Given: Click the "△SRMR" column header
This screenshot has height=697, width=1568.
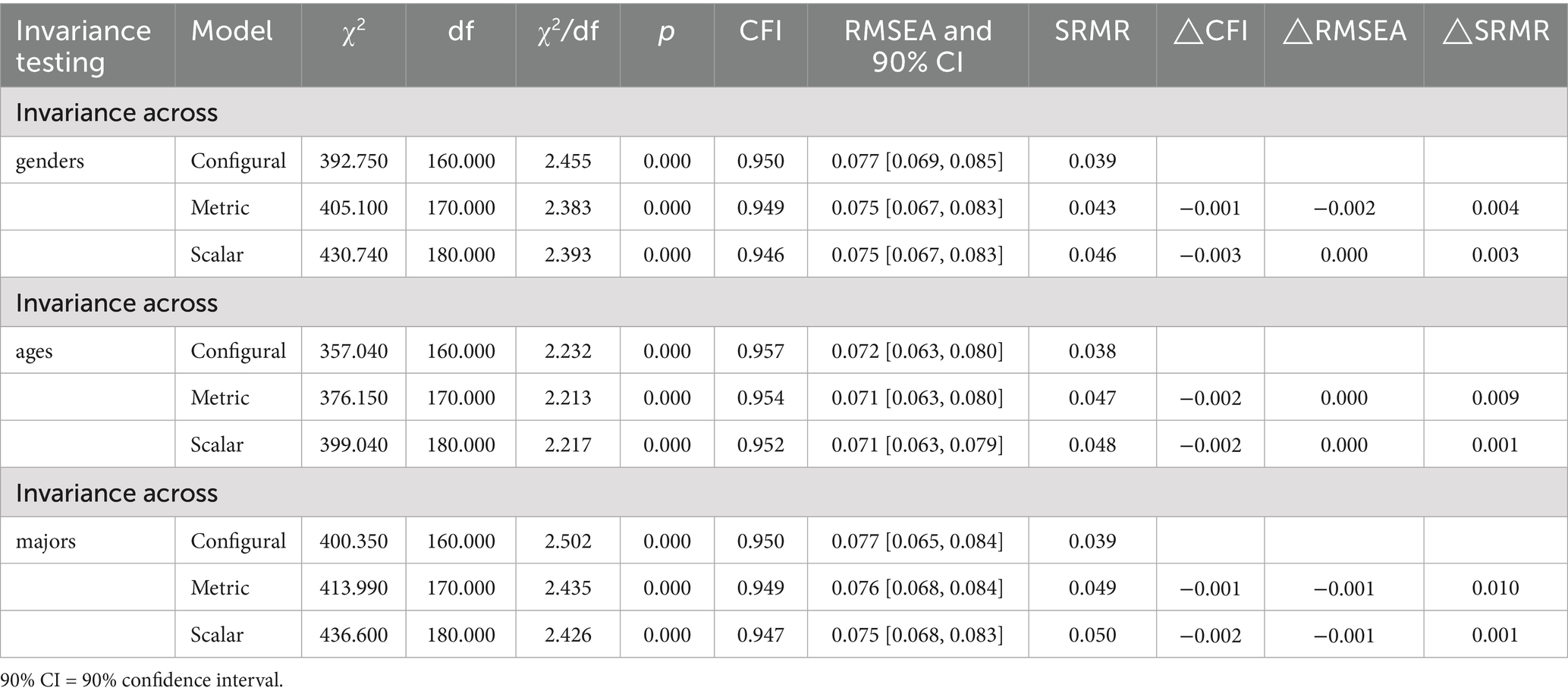Looking at the screenshot, I should tap(1495, 30).
